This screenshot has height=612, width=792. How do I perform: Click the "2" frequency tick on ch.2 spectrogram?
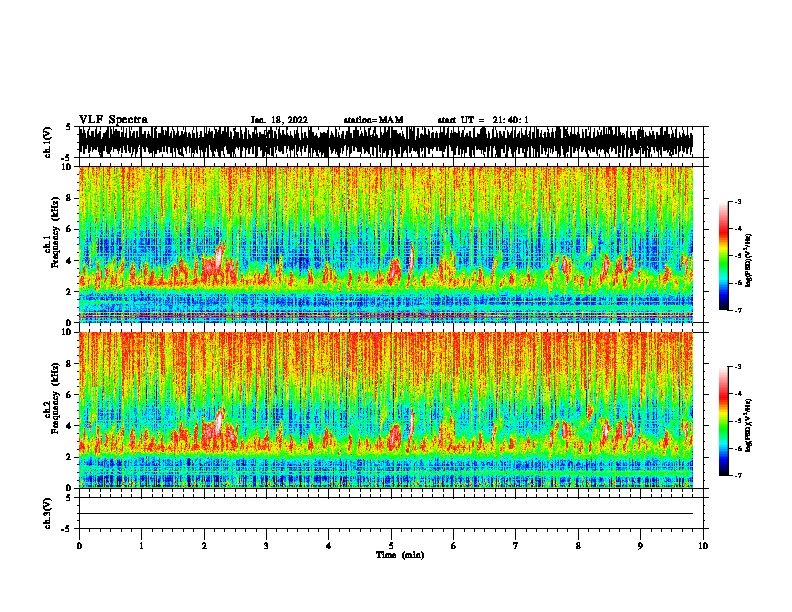pos(71,457)
